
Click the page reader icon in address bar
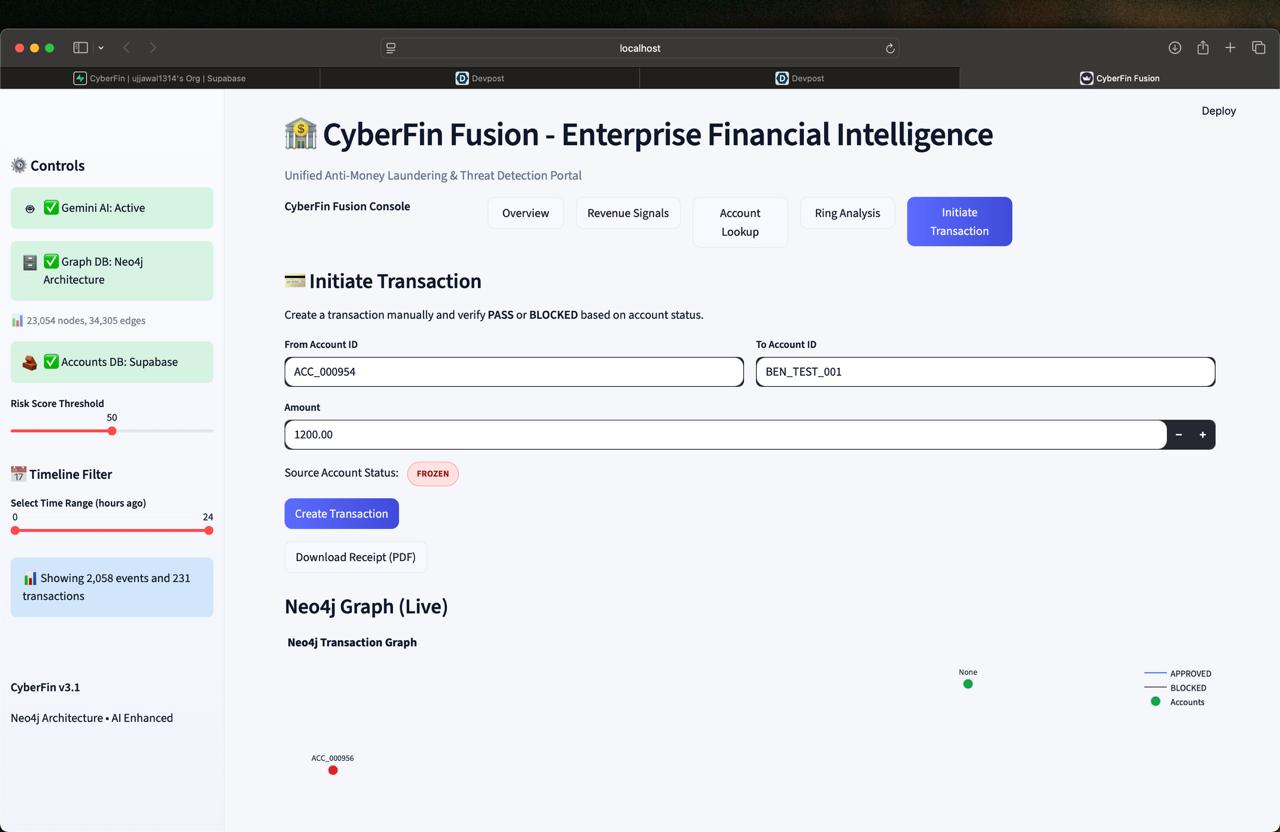click(391, 48)
